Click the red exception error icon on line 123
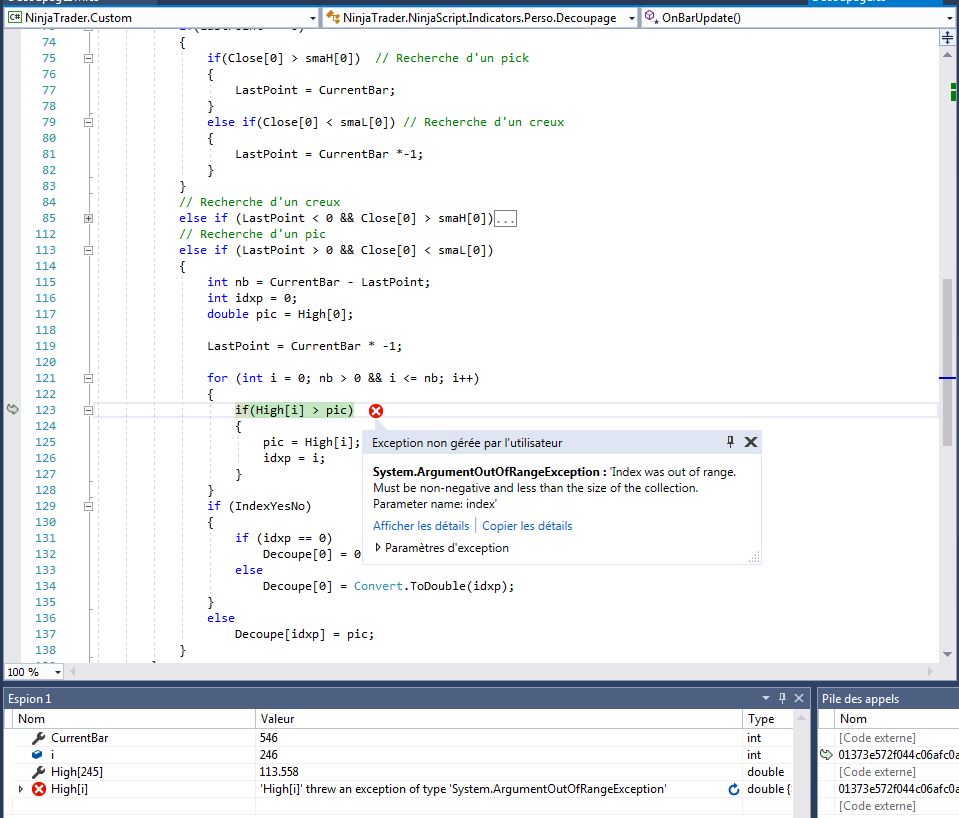The height and width of the screenshot is (818, 959). 376,411
